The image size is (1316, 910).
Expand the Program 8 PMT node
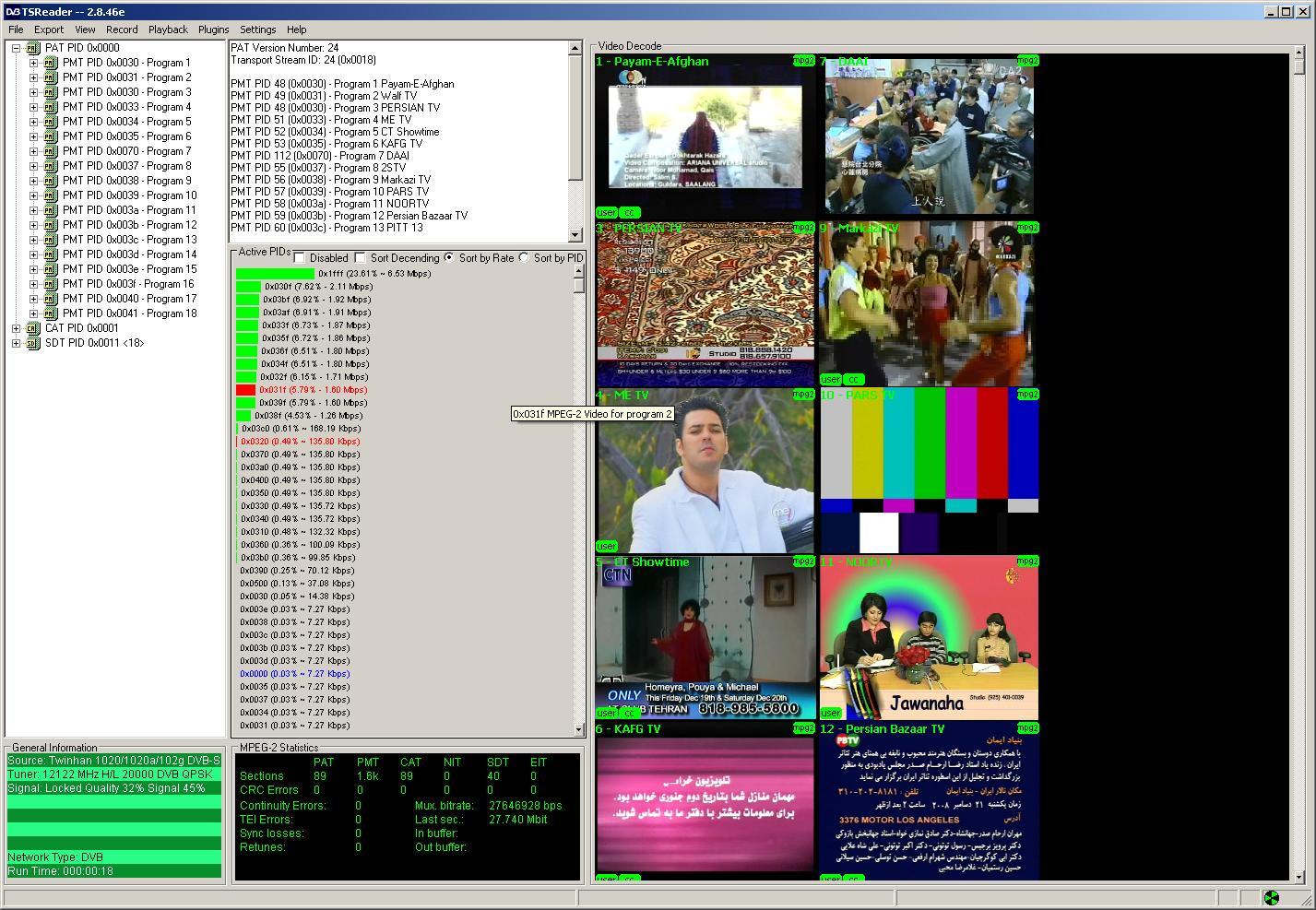[33, 166]
